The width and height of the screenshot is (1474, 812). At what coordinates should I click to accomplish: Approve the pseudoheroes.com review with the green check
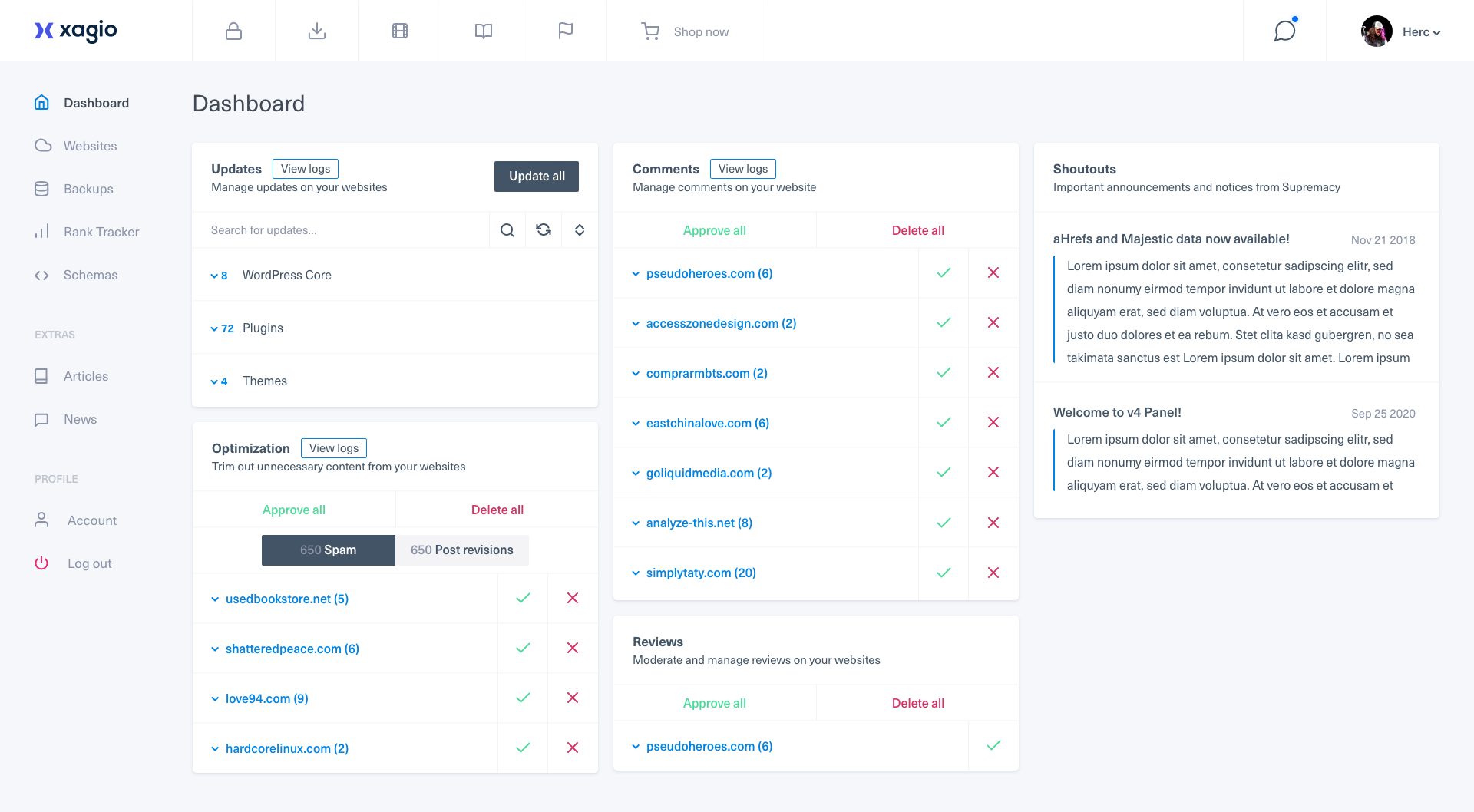[x=994, y=744]
